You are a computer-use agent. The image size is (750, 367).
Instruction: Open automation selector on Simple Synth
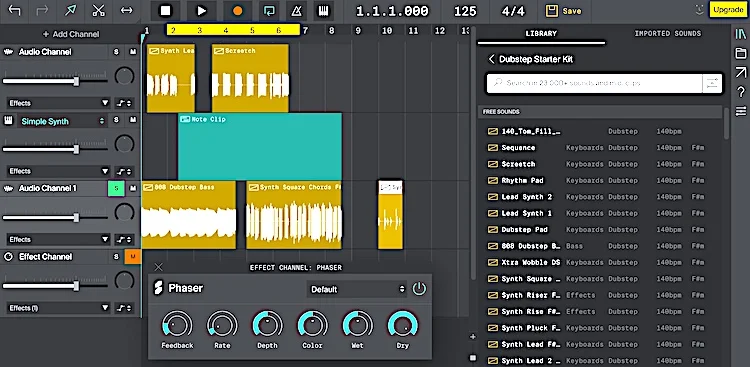(124, 171)
